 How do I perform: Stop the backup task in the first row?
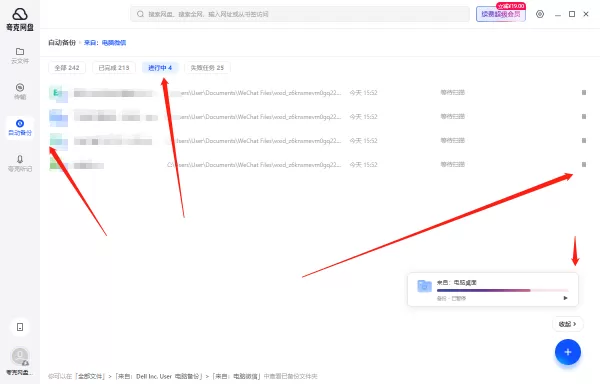click(x=584, y=93)
